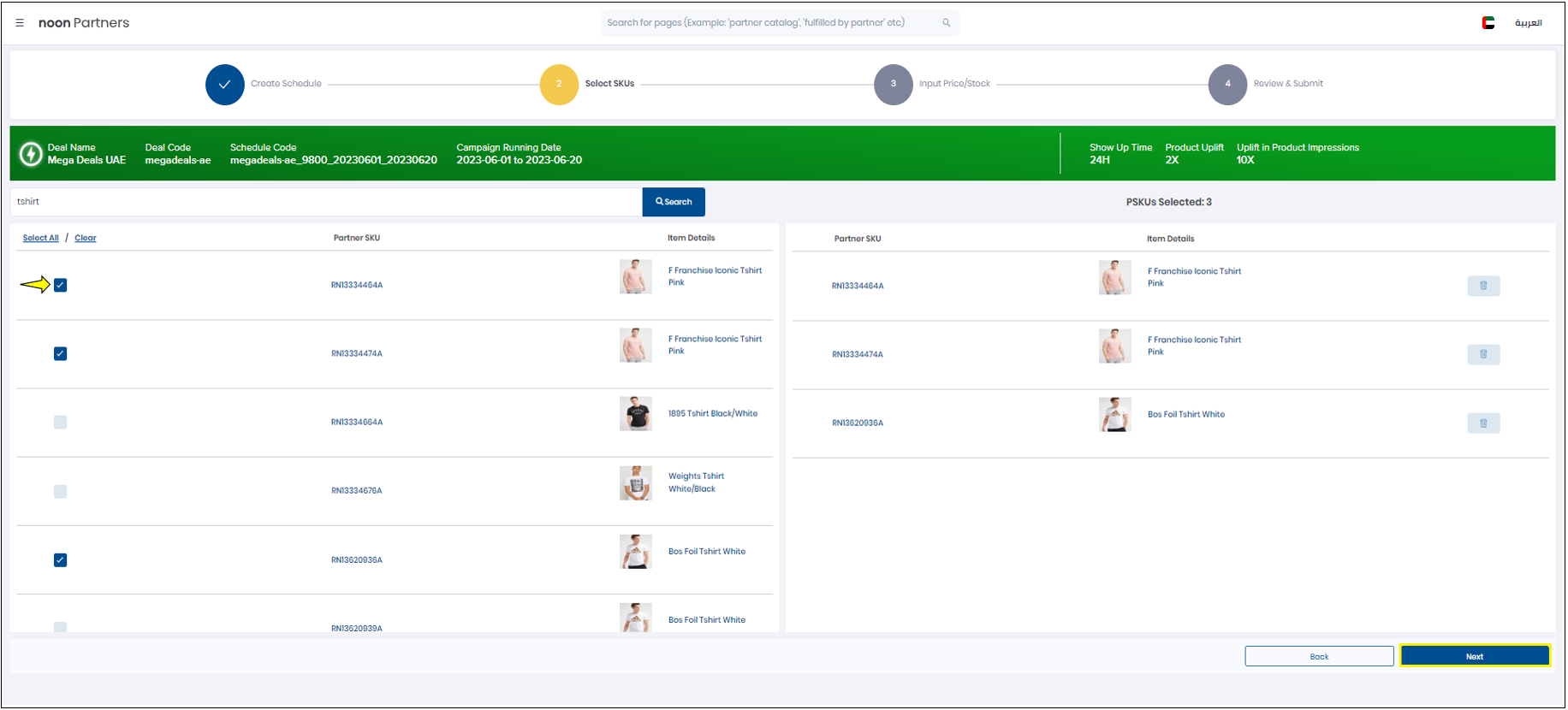Delete RN13334474A from selected list
The width and height of the screenshot is (1568, 710).
pos(1483,354)
